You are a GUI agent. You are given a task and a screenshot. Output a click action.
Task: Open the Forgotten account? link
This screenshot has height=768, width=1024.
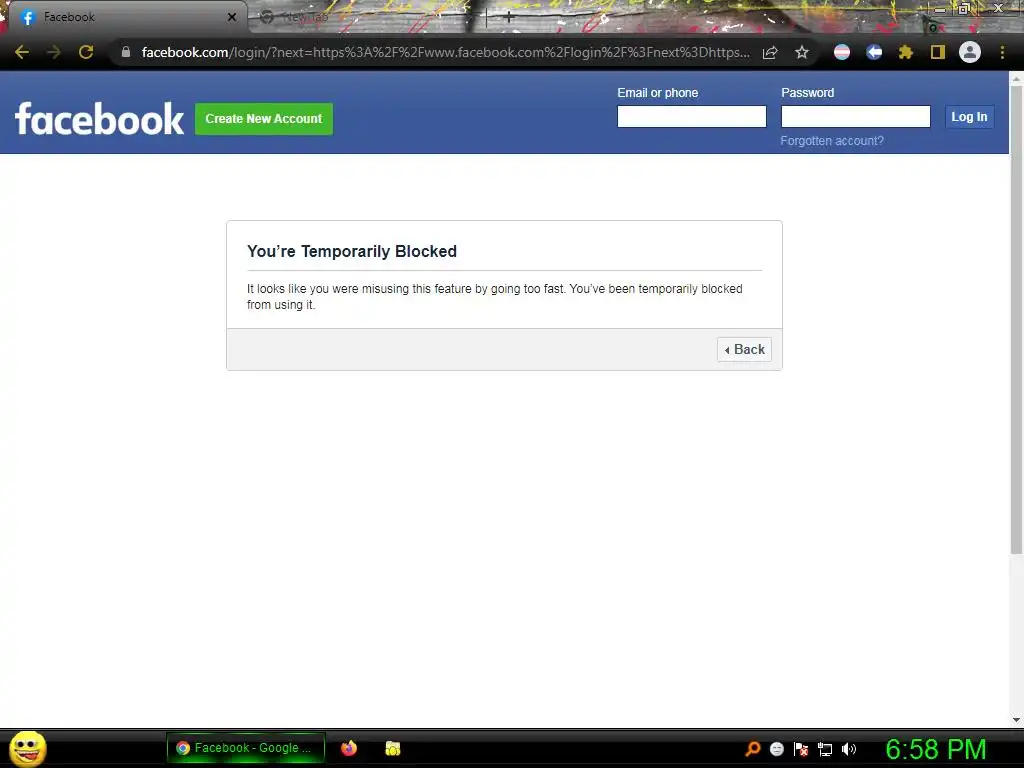pos(831,141)
